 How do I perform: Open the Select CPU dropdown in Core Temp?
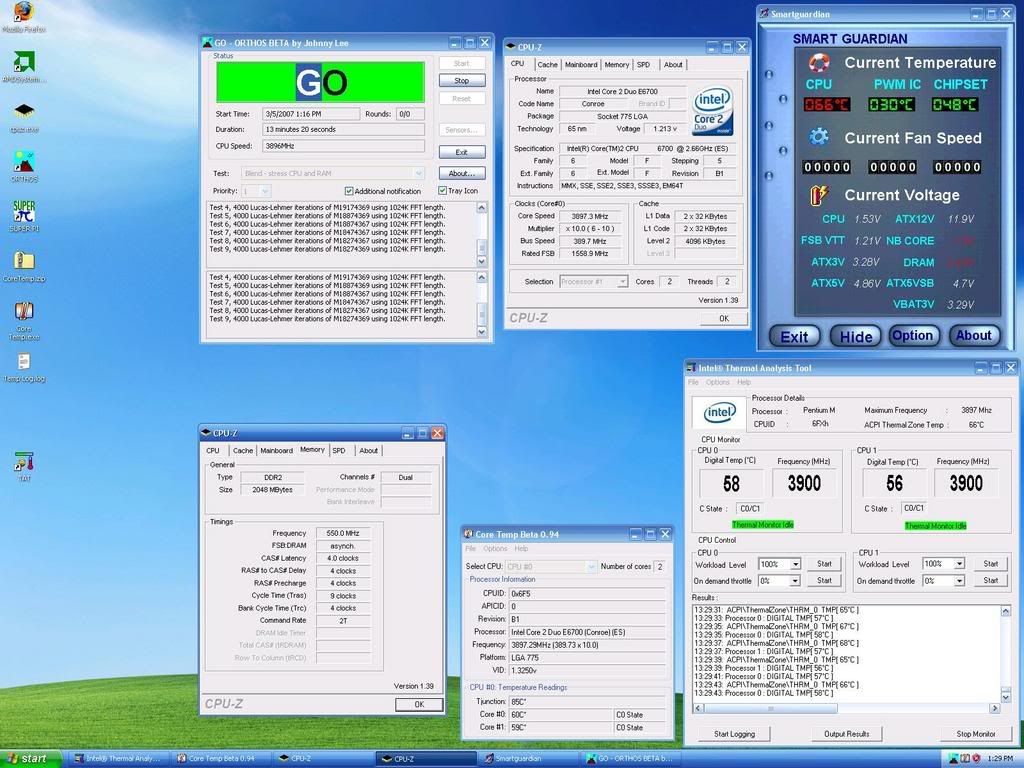click(x=591, y=566)
